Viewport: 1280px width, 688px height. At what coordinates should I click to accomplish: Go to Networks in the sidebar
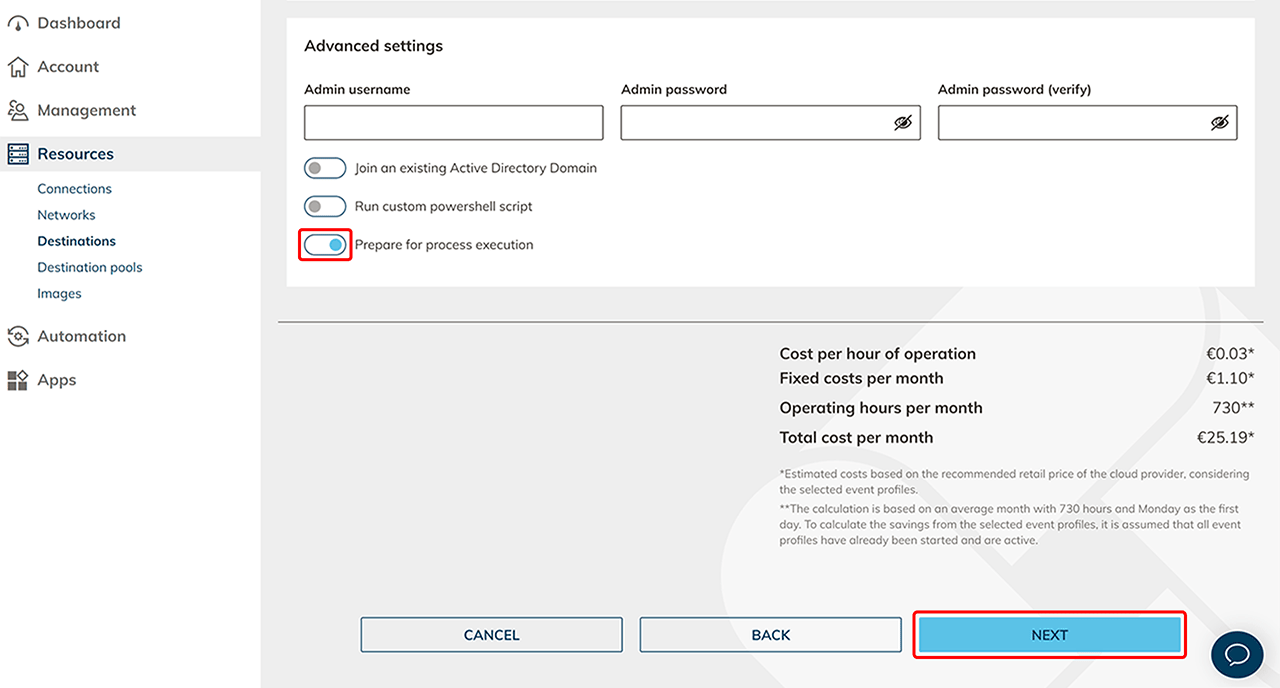point(66,215)
